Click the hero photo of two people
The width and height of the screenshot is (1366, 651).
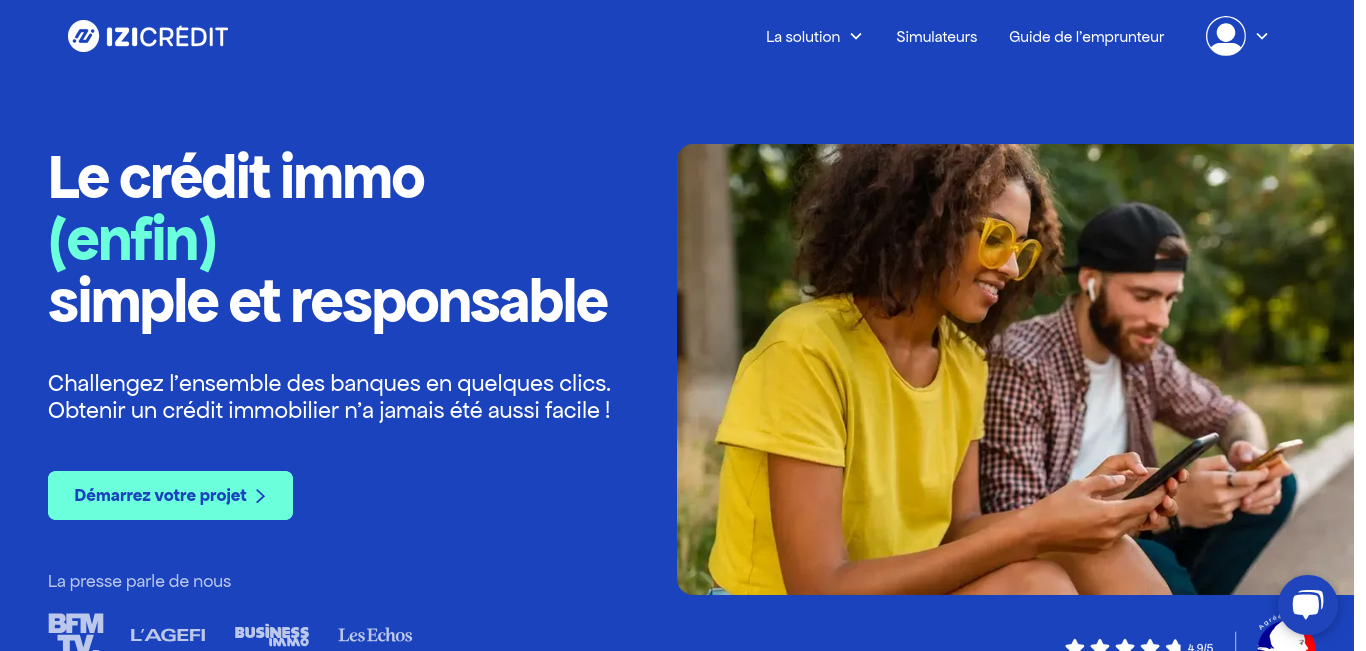tap(1015, 369)
